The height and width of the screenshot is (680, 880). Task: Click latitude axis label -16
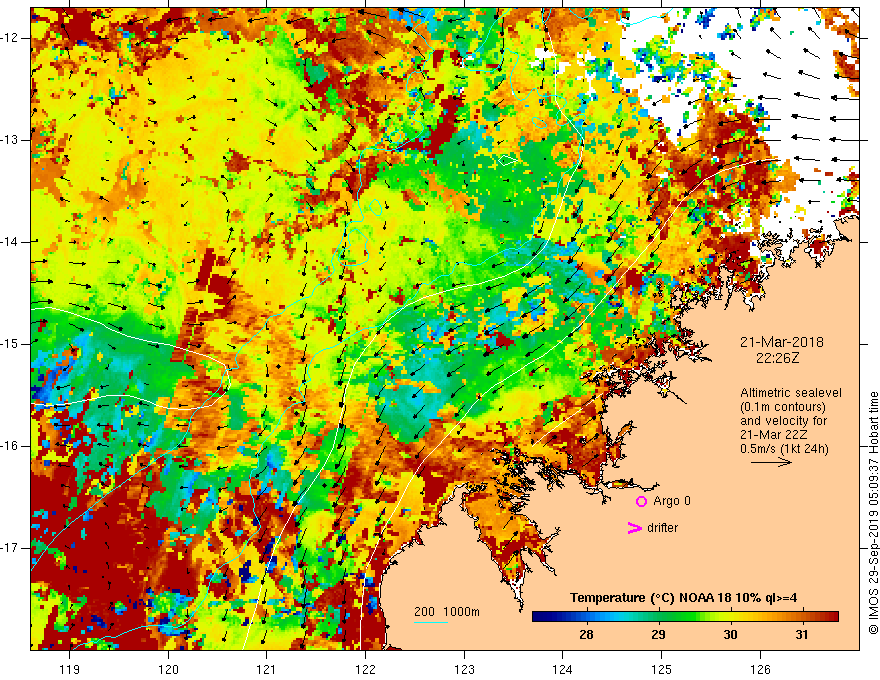[x=11, y=446]
